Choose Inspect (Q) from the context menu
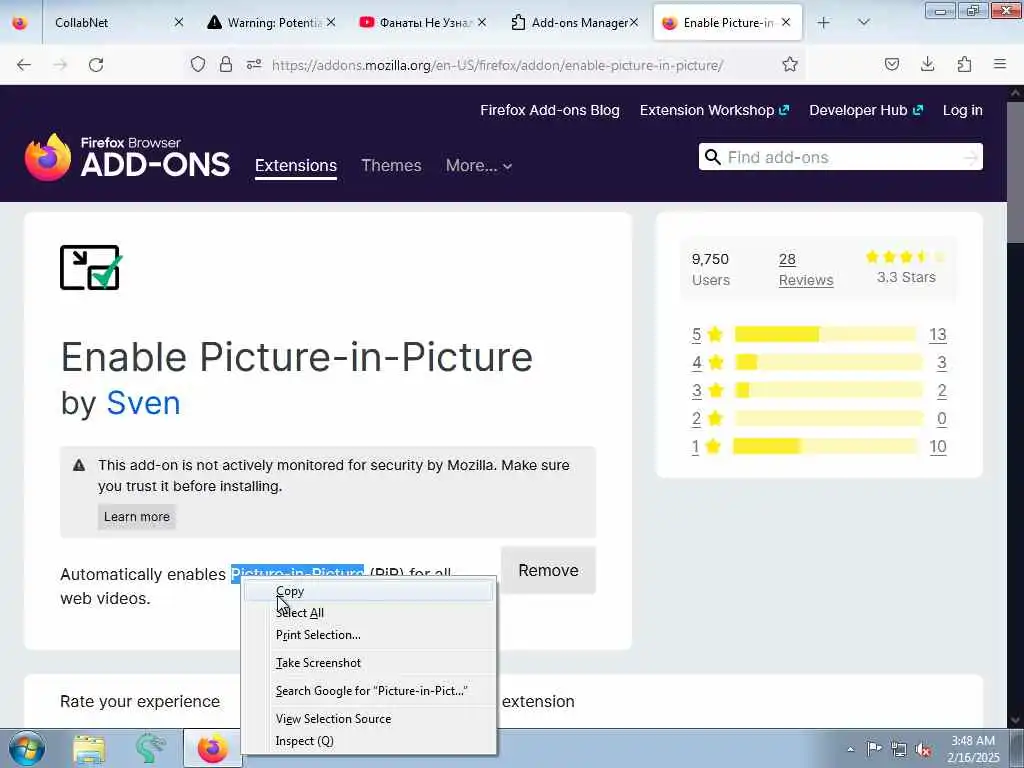Image resolution: width=1024 pixels, height=768 pixels. 369,741
